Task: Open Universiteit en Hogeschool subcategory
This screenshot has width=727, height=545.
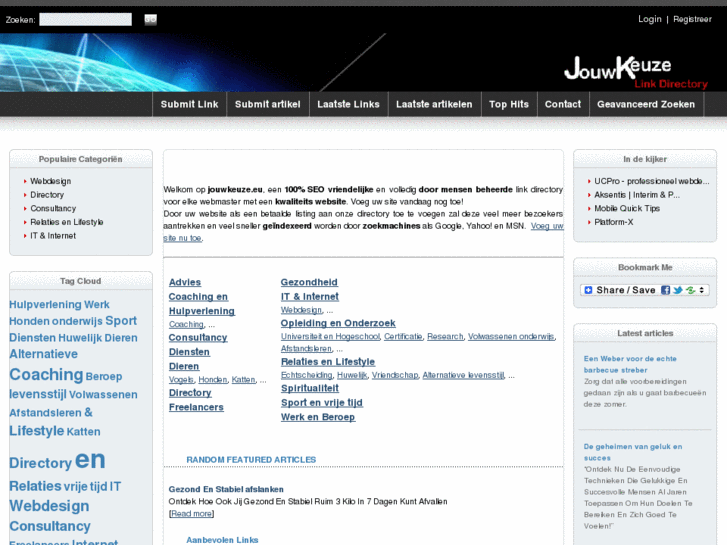Action: (330, 336)
